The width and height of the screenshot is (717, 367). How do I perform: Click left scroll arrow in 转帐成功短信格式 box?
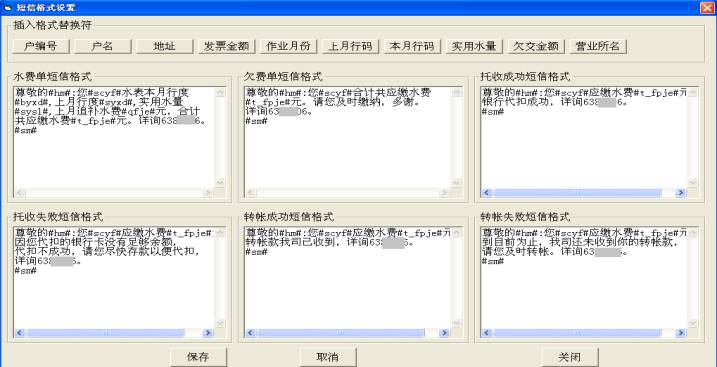251,333
